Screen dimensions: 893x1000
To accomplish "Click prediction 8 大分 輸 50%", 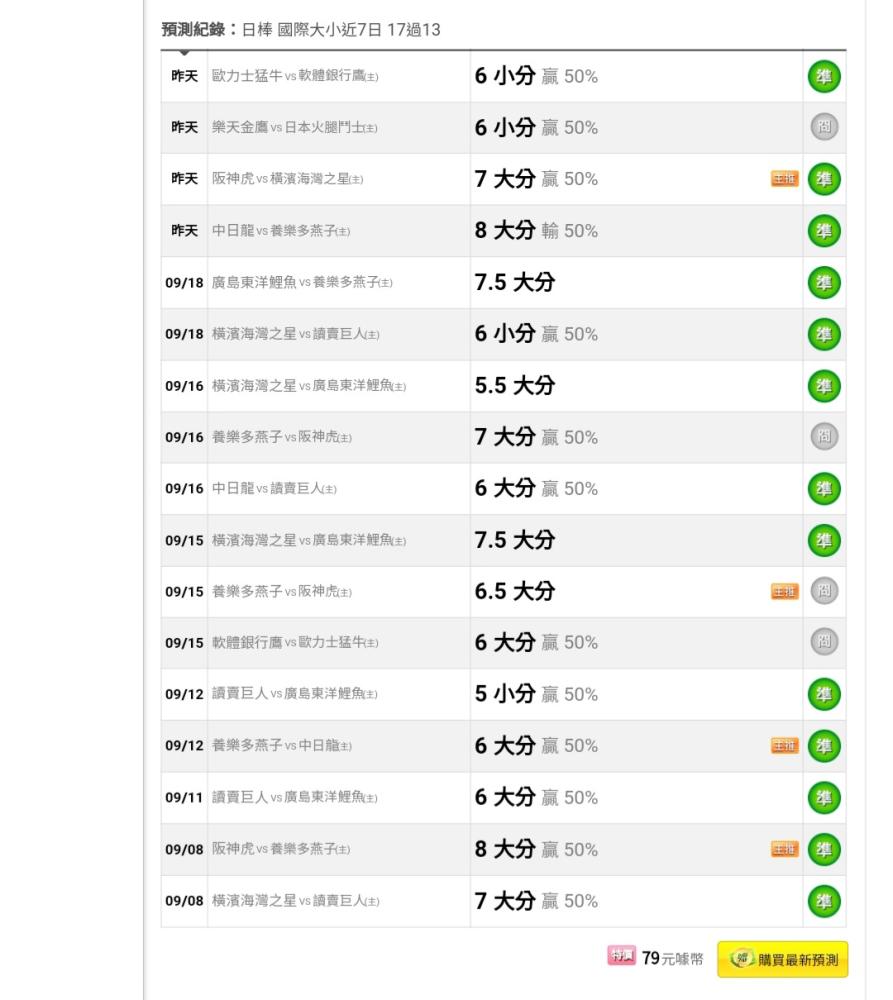I will tap(536, 230).
